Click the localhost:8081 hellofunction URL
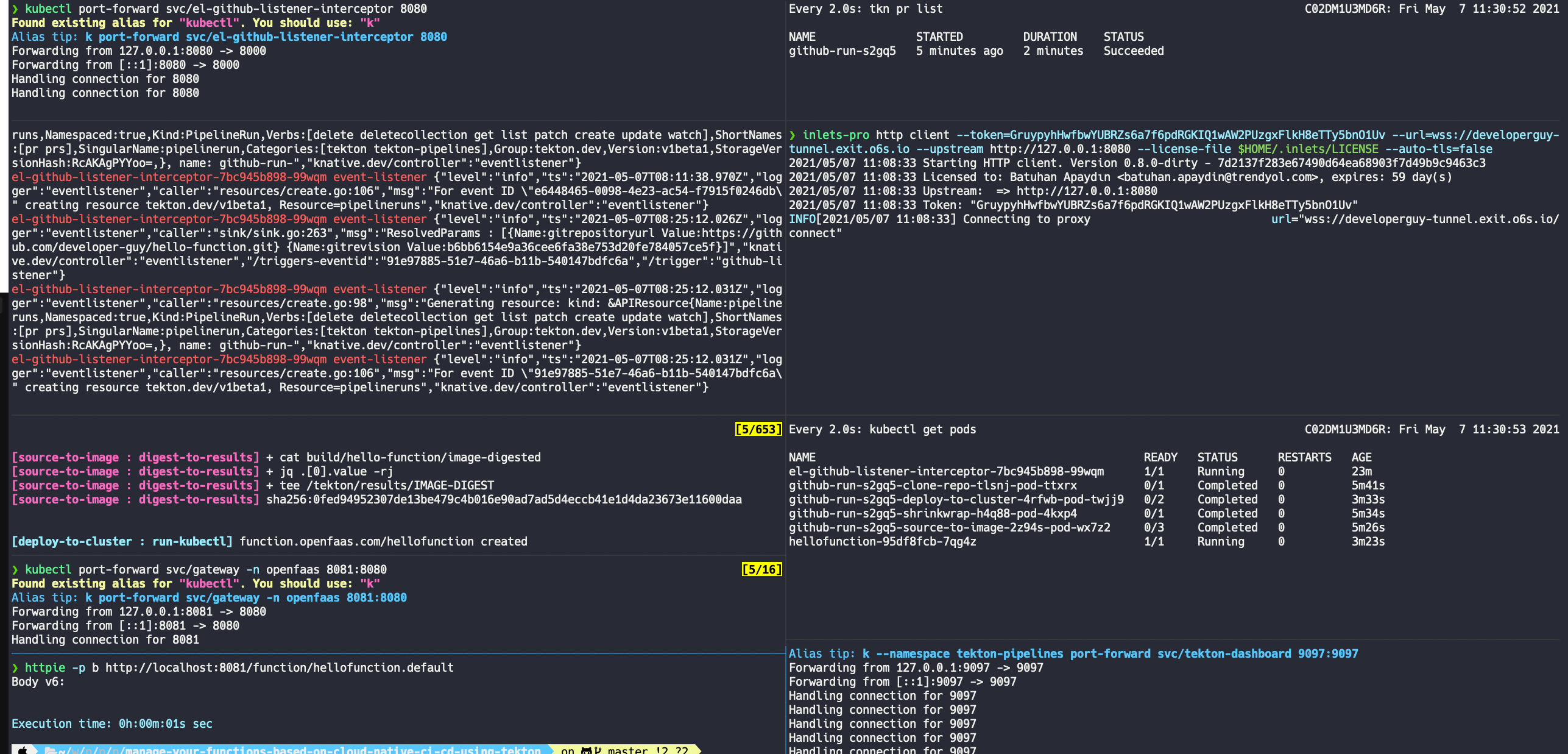Screen dimensions: 1568x754 pos(279,667)
